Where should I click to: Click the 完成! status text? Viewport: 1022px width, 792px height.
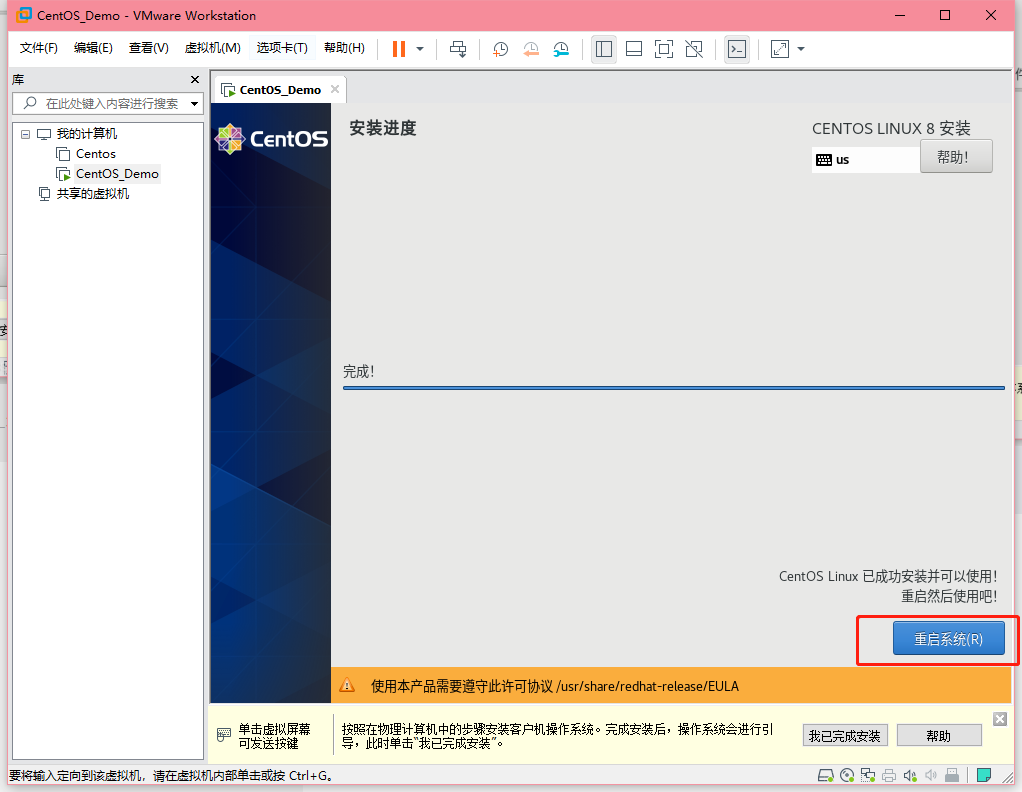358,372
